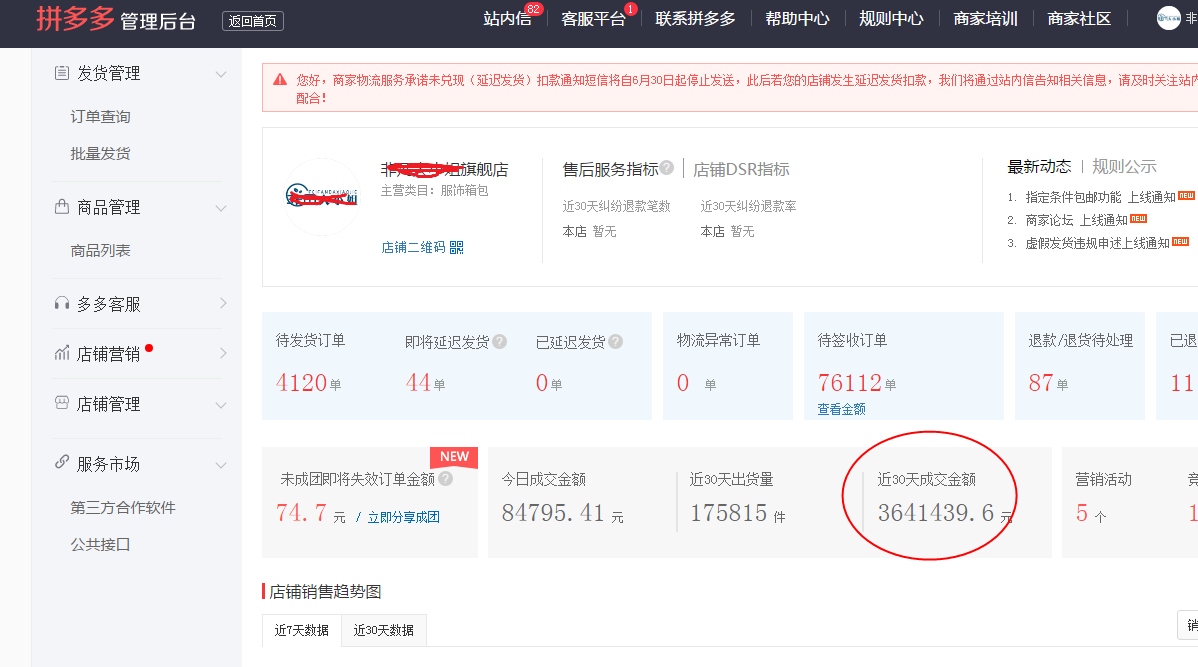
Task: Open 批量发货 in sidebar
Action: coord(100,154)
